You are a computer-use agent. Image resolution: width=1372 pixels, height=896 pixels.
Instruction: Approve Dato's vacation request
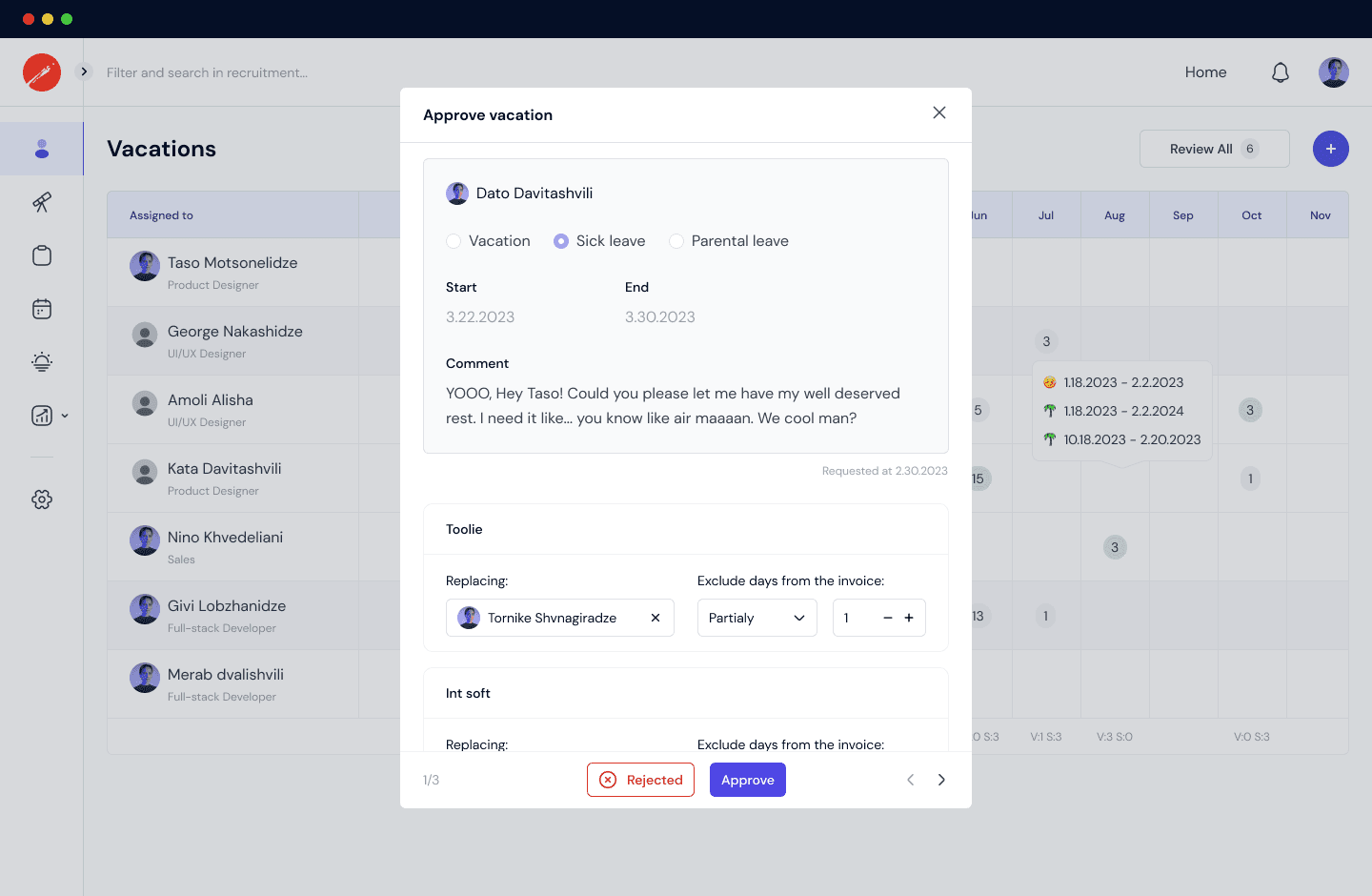pos(747,779)
